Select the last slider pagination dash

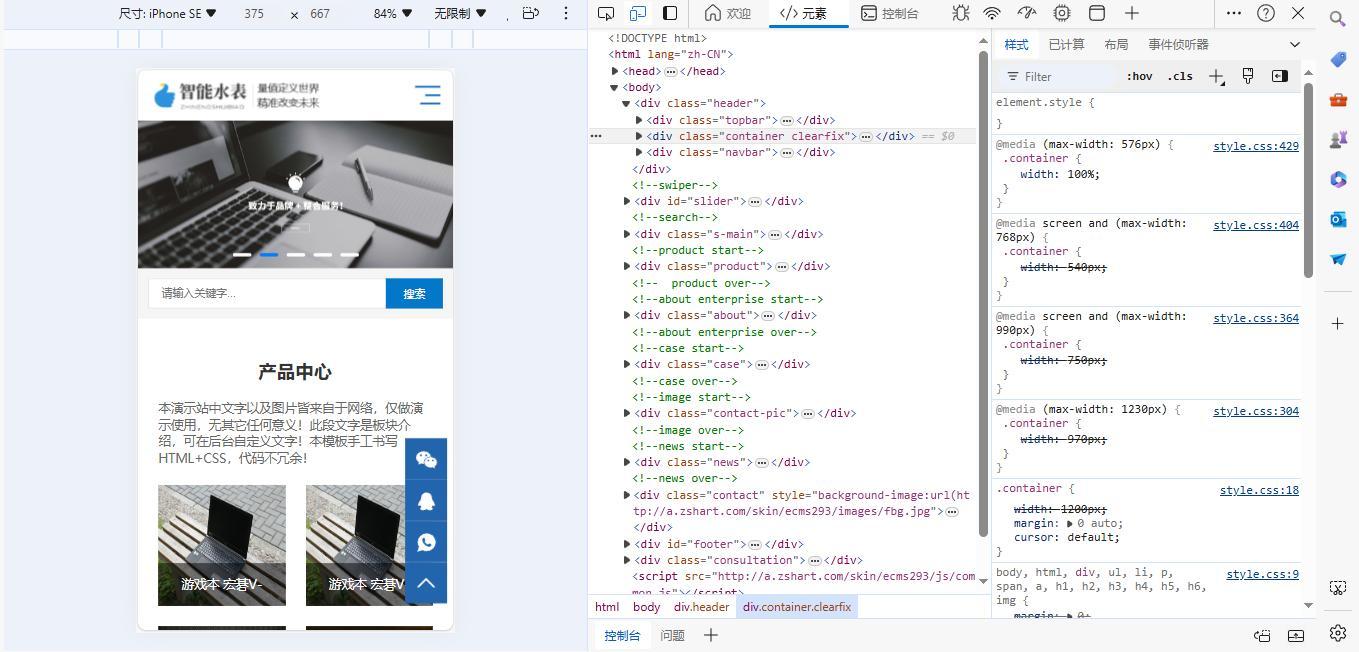tap(349, 255)
